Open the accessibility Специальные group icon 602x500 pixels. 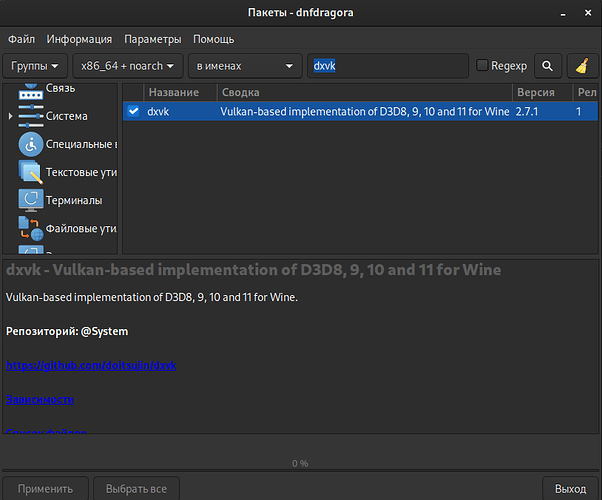click(29, 144)
